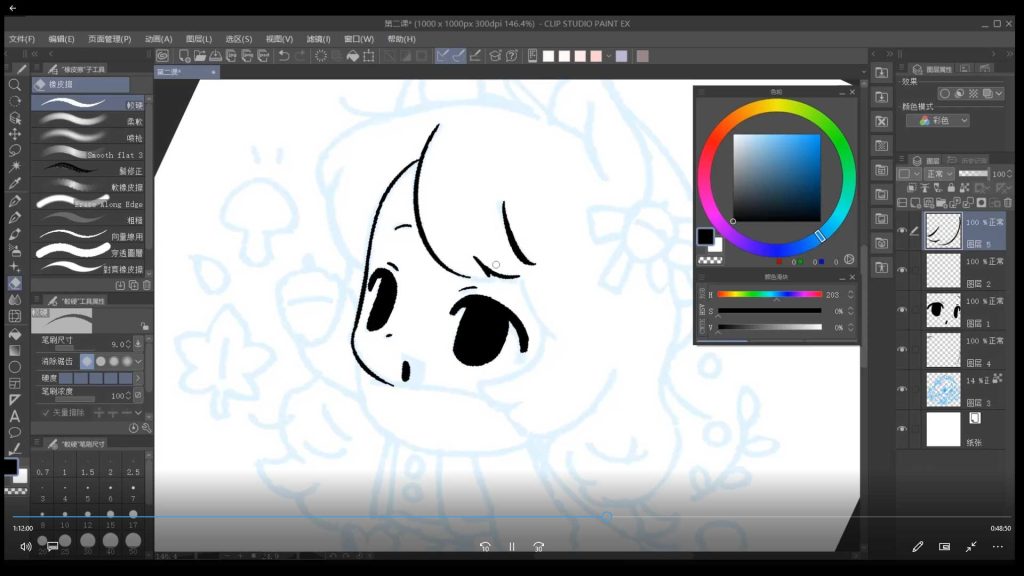Open the 选区(S) menu
Viewport: 1024px width, 576px height.
click(x=238, y=39)
